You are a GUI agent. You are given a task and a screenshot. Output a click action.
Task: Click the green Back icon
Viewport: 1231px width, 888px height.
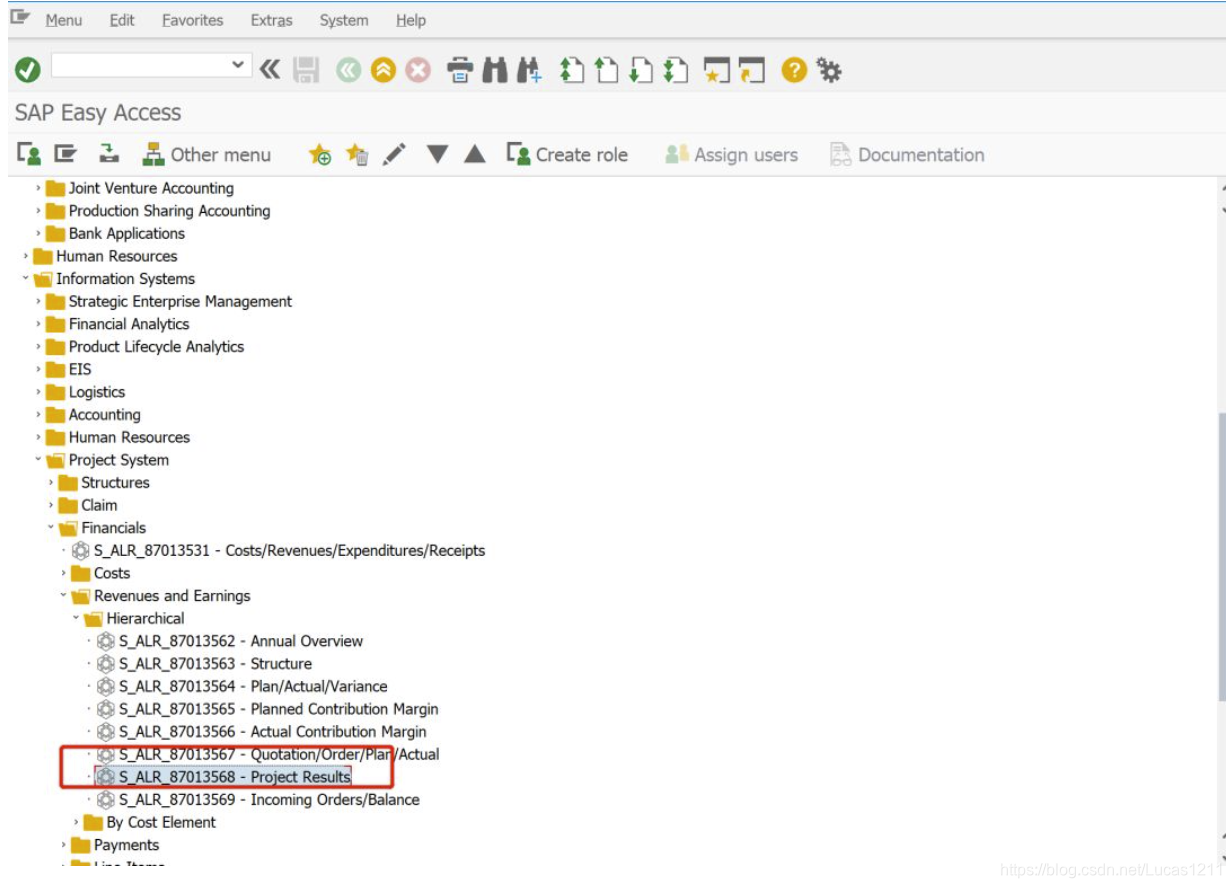click(348, 70)
